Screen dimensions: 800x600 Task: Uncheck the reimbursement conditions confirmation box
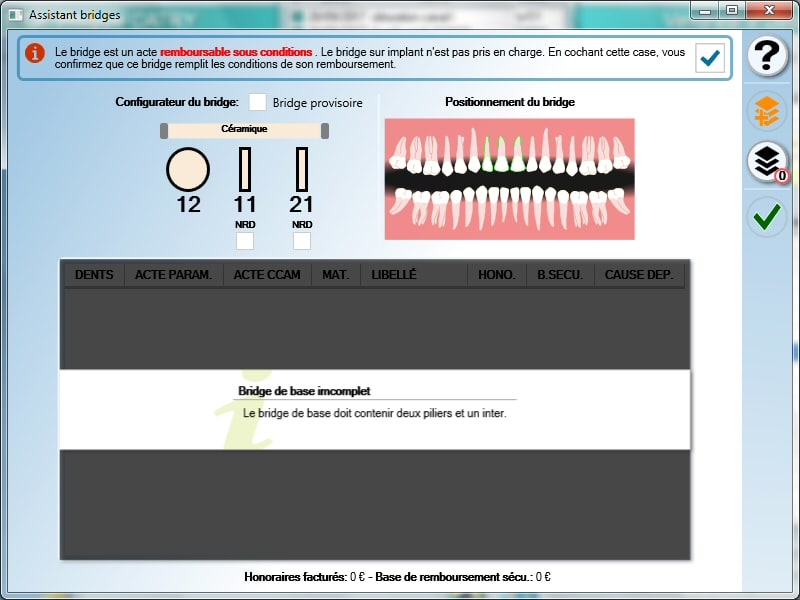(x=711, y=59)
